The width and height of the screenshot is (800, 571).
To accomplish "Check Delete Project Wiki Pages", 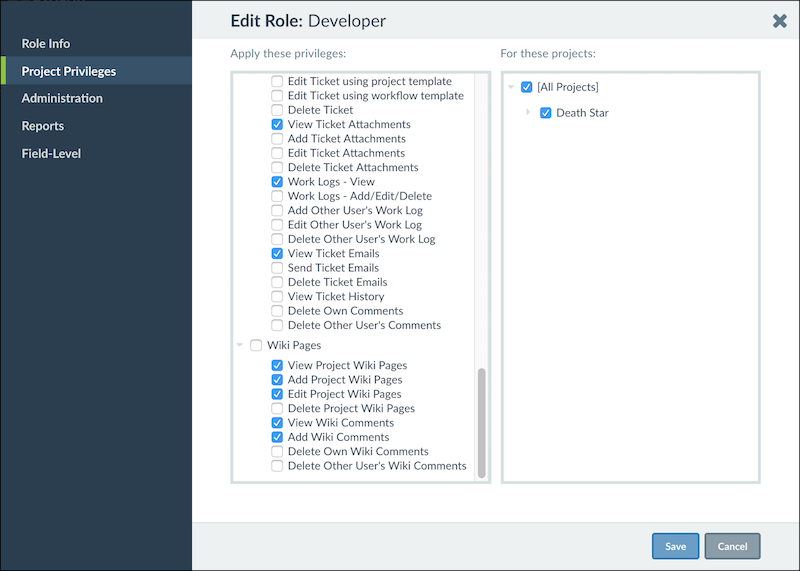I will point(277,408).
